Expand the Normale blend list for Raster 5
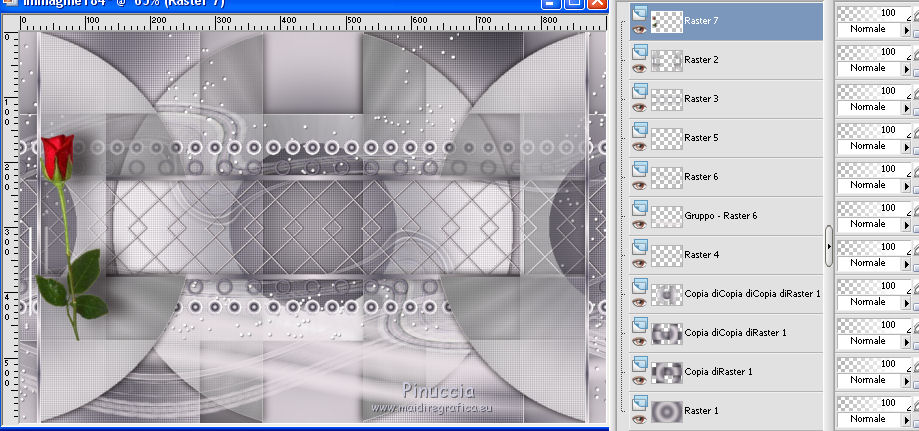The image size is (919, 431). (907, 147)
